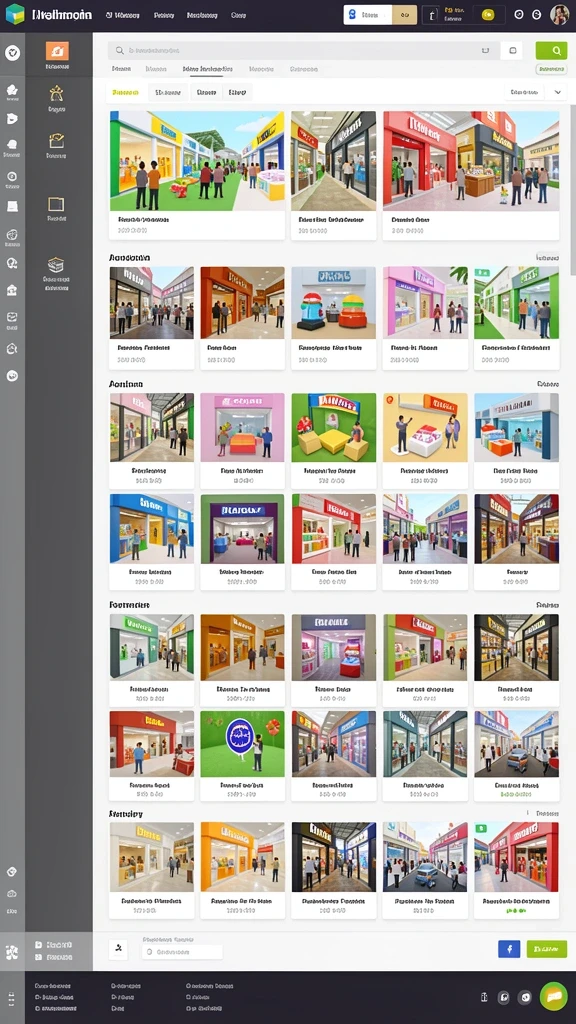Click the checkmark circle icon atop the left rail
This screenshot has width=576, height=1024.
(12, 53)
